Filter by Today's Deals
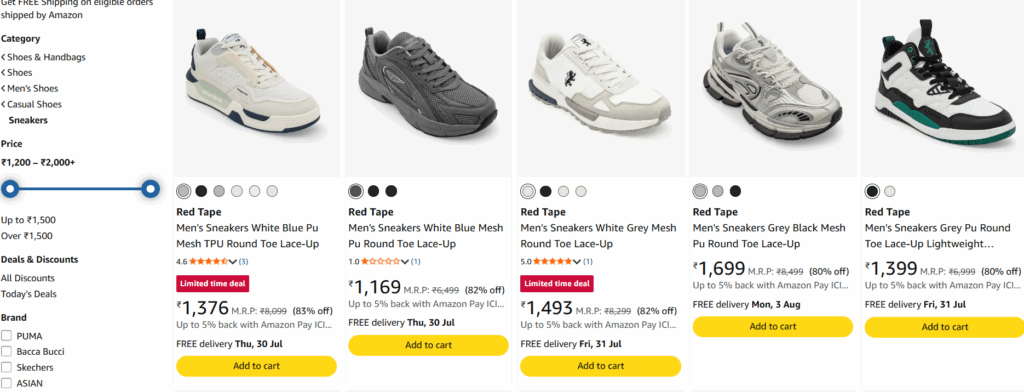The width and height of the screenshot is (1024, 392). (29, 294)
